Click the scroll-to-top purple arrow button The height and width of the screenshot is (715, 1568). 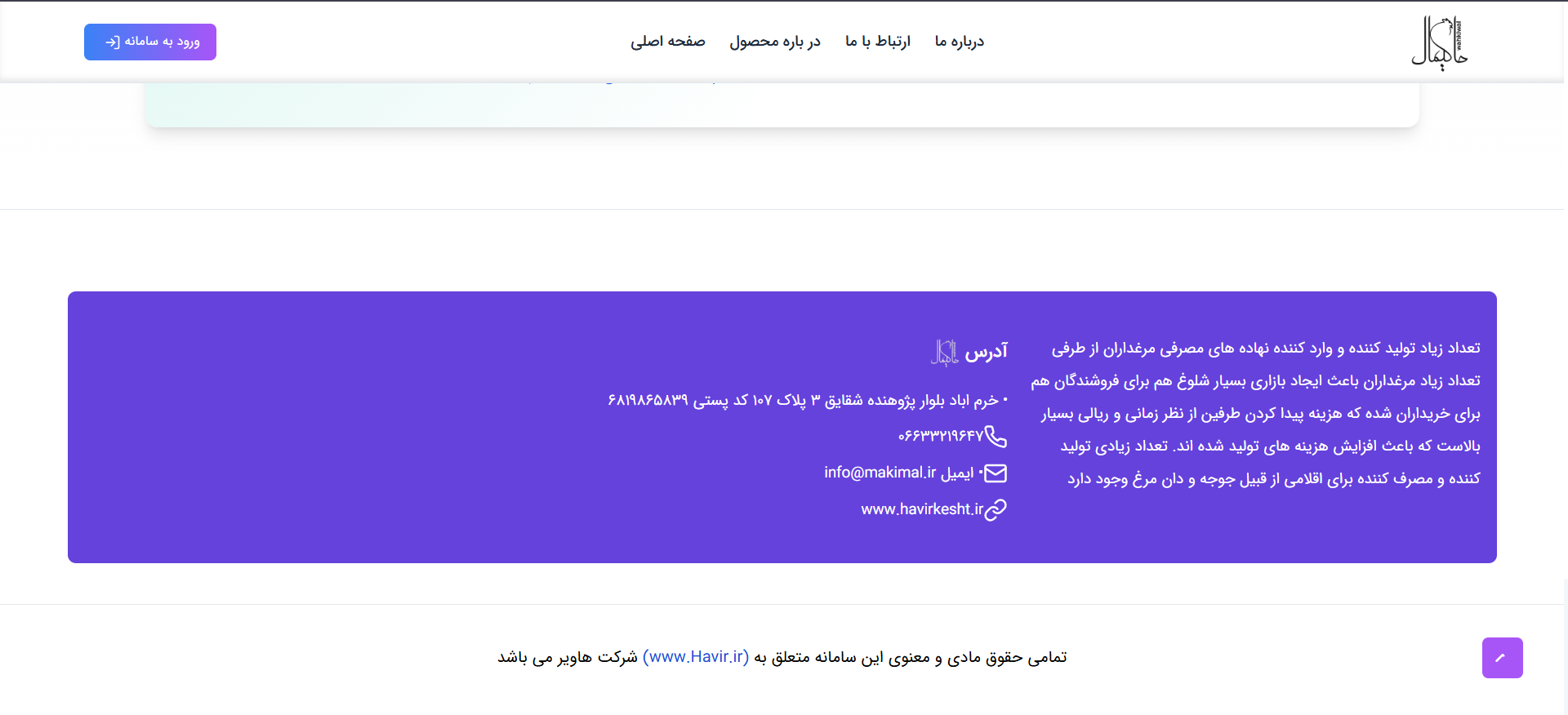click(x=1503, y=658)
